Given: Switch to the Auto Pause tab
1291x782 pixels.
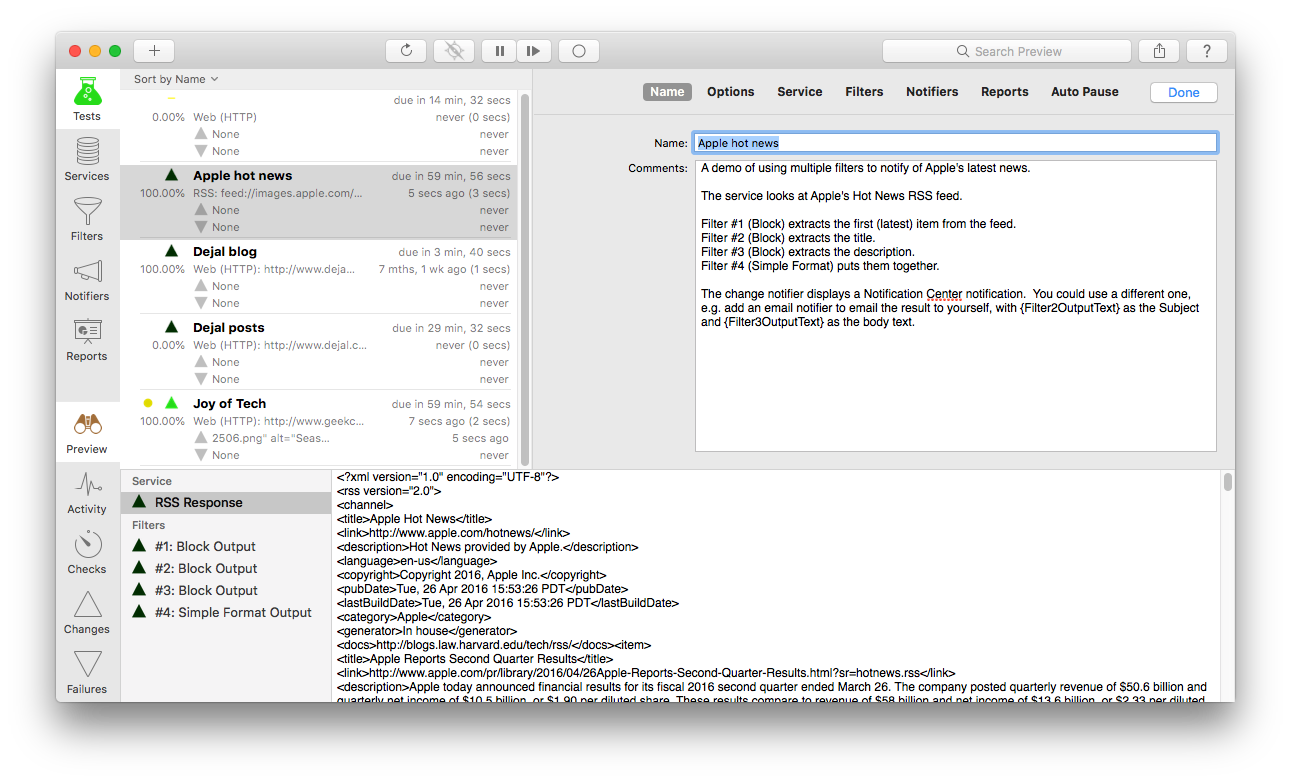Looking at the screenshot, I should point(1085,92).
